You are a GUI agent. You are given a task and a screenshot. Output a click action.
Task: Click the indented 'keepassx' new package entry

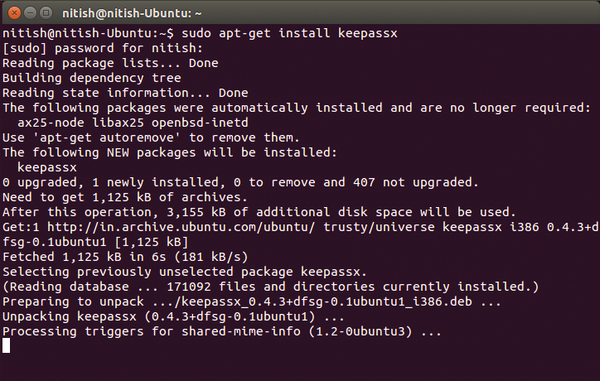[47, 168]
